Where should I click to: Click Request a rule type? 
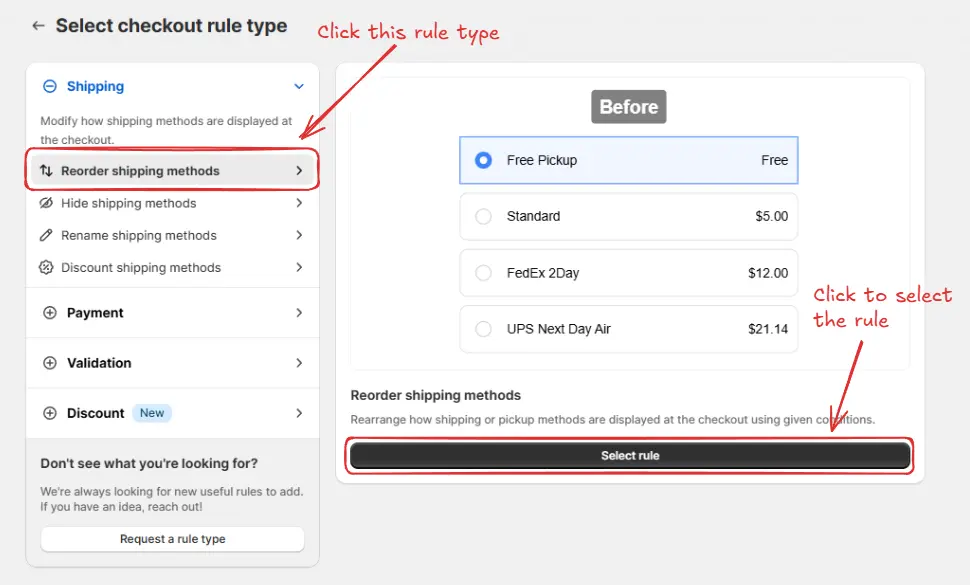[x=171, y=539]
